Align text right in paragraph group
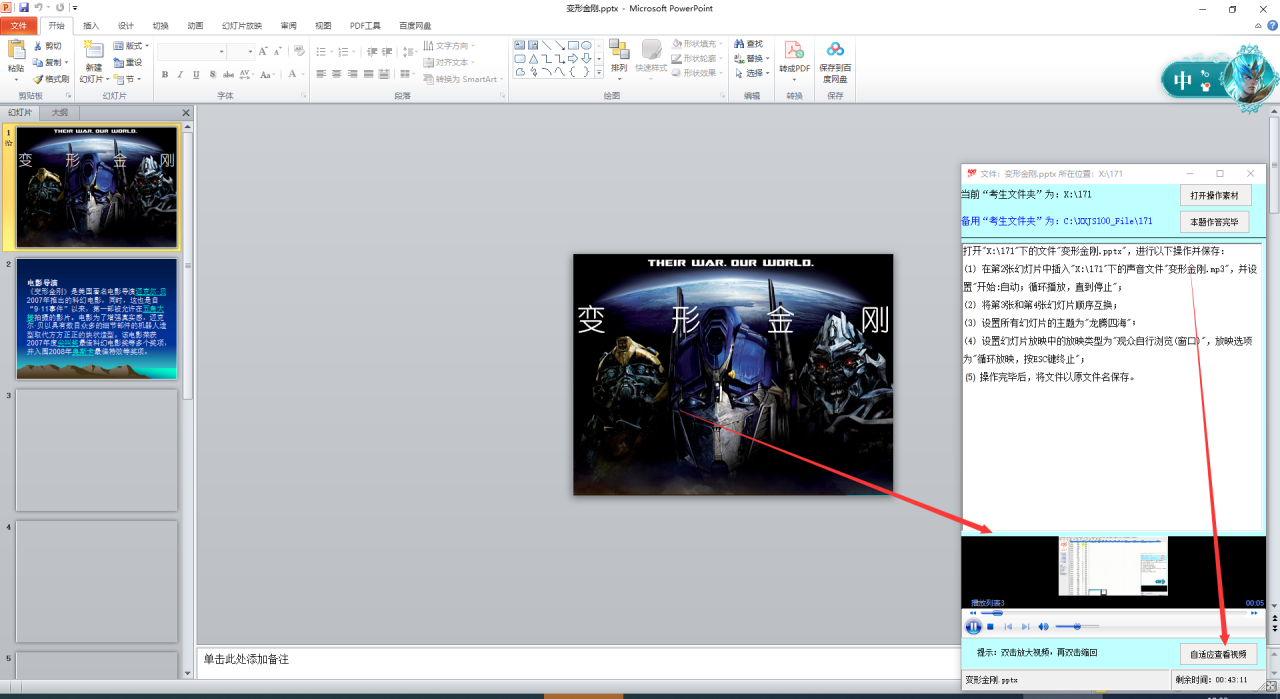 pos(354,74)
